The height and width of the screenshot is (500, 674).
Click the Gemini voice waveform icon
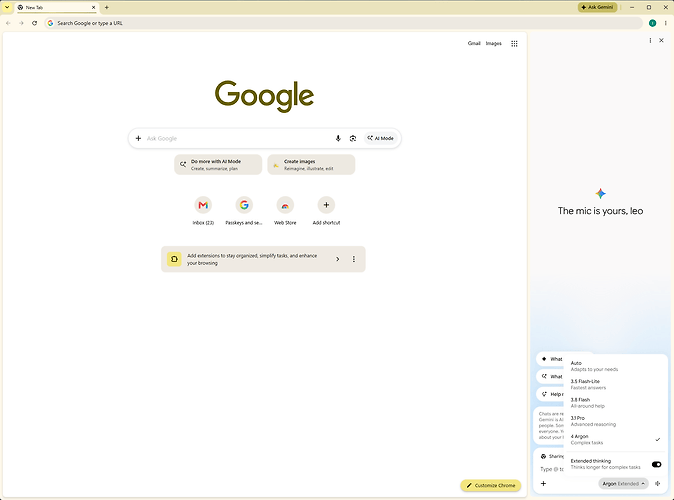(x=657, y=484)
